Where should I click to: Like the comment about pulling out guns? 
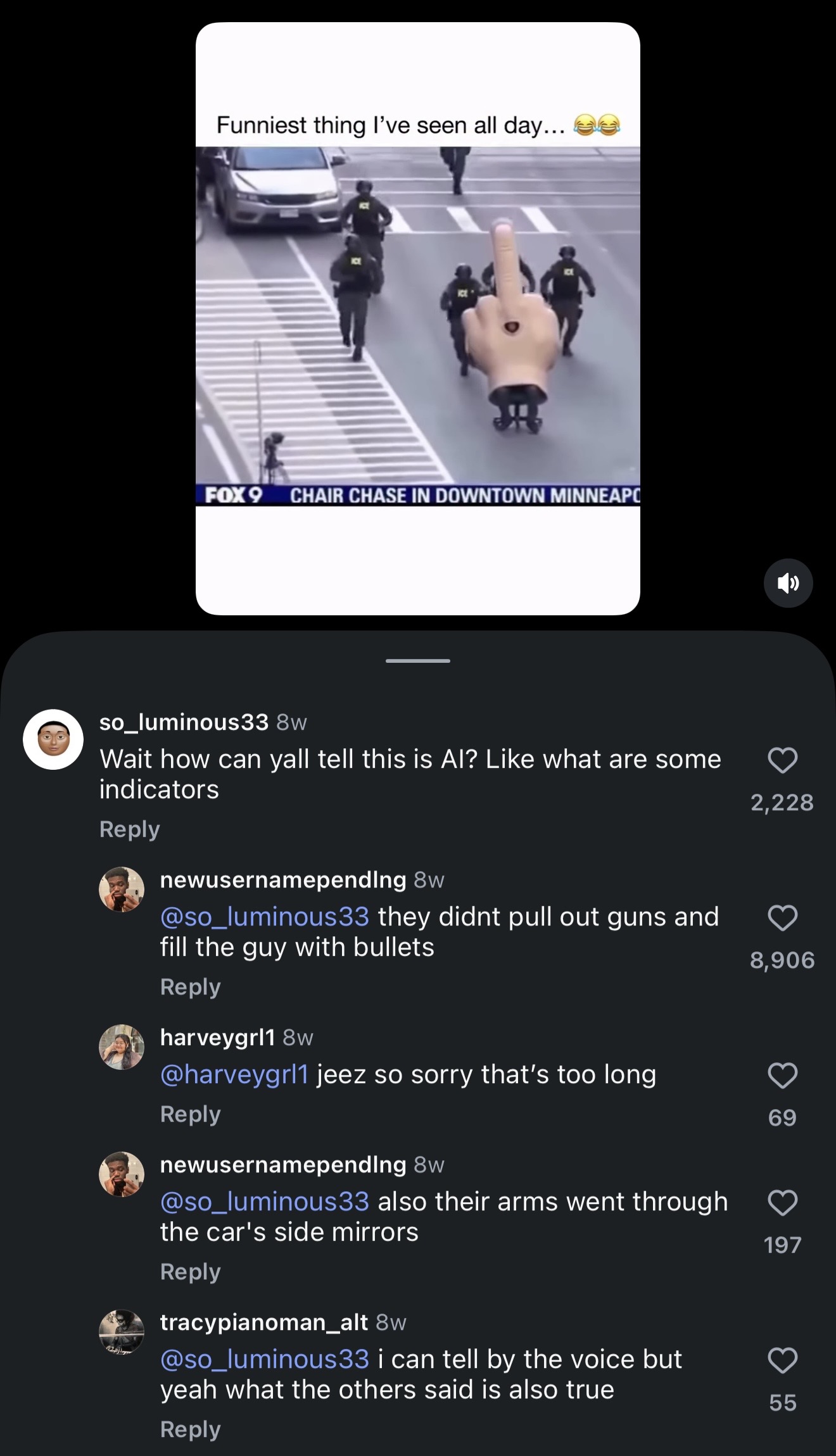pos(782,918)
